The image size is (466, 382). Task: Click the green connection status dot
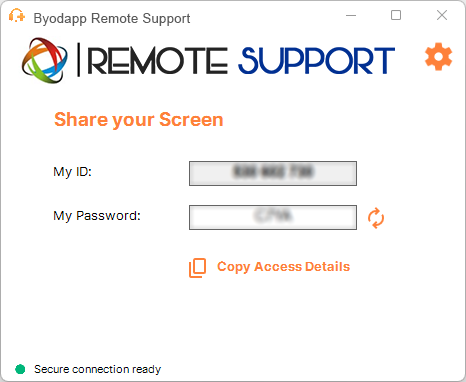[x=20, y=369]
